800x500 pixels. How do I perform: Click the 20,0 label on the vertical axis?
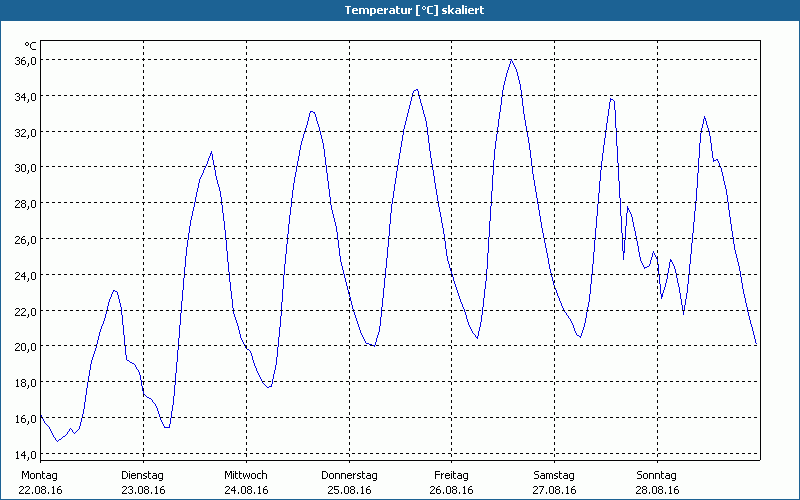(25, 346)
